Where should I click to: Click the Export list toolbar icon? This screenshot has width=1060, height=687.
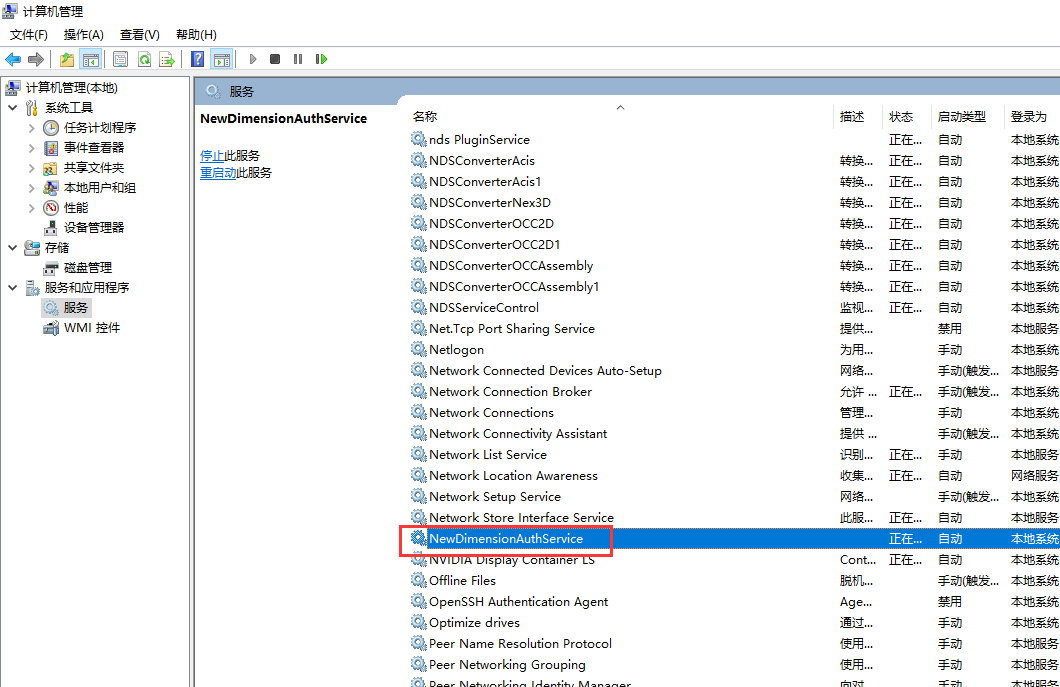(167, 59)
